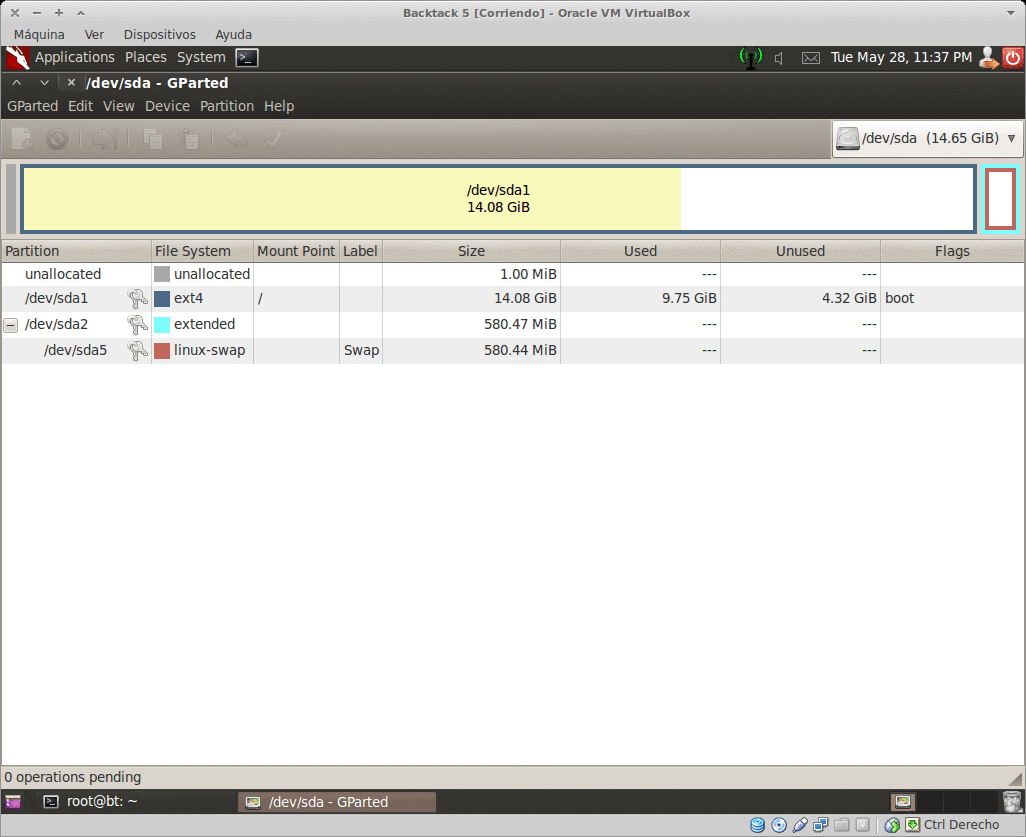Click the Resize/Move toolbar icon
Image resolution: width=1026 pixels, height=837 pixels.
pyautogui.click(x=104, y=140)
